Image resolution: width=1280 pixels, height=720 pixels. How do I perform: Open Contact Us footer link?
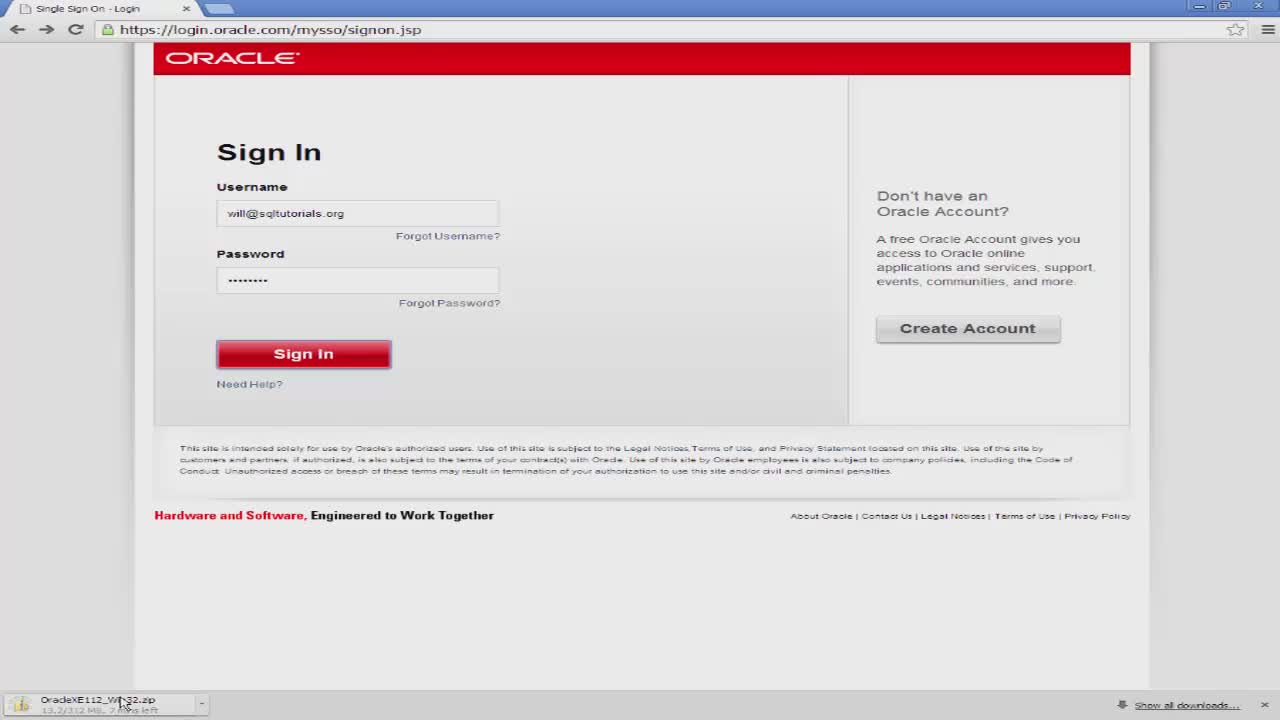pos(887,516)
